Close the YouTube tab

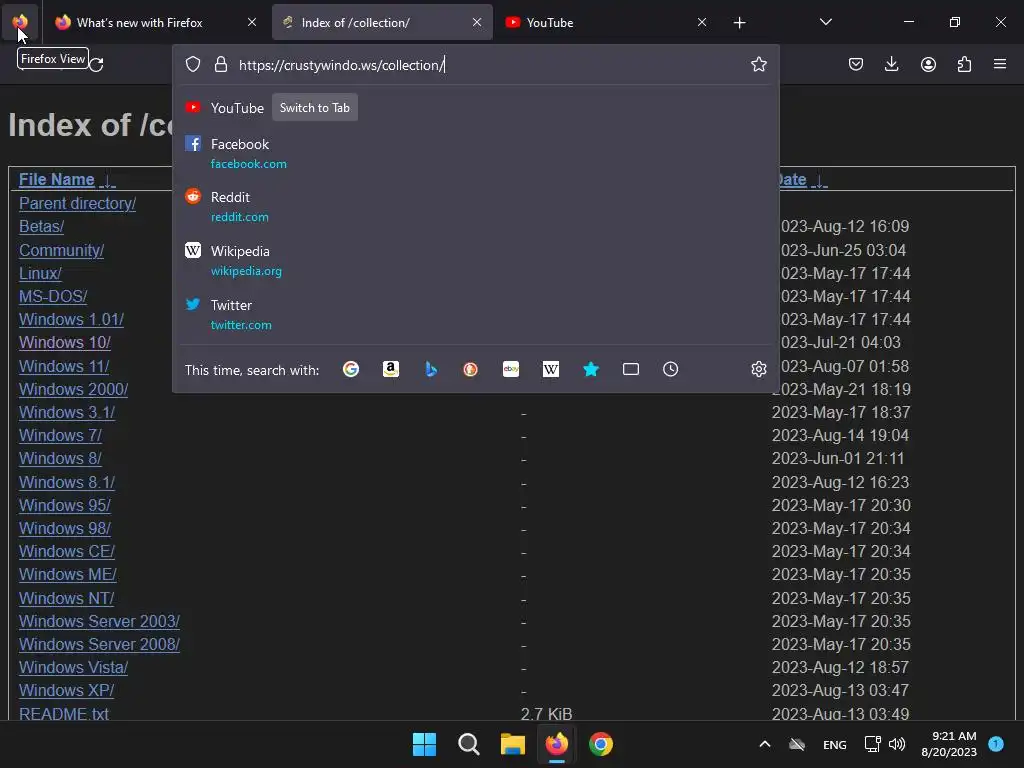click(x=701, y=22)
